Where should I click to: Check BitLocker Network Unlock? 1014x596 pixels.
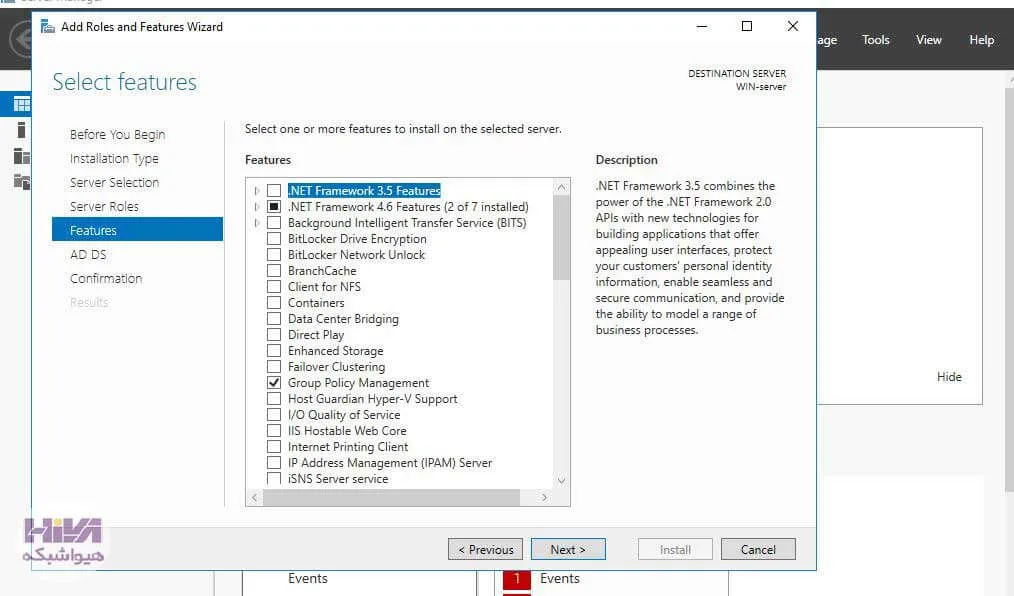274,255
